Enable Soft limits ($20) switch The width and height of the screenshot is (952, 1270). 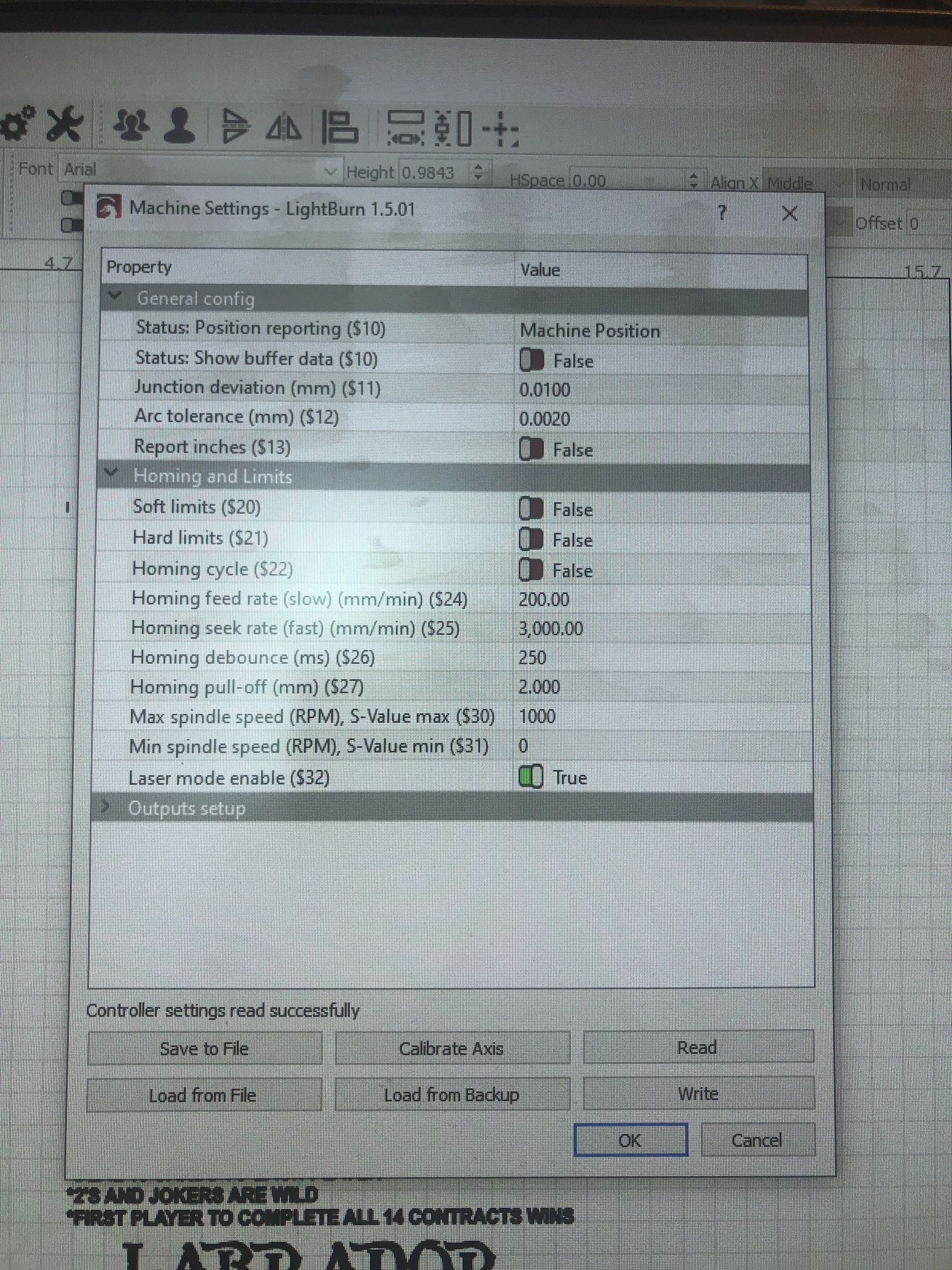[531, 508]
